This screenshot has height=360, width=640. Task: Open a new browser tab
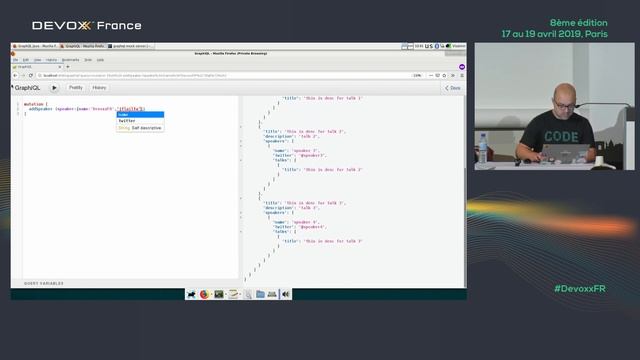(x=68, y=67)
